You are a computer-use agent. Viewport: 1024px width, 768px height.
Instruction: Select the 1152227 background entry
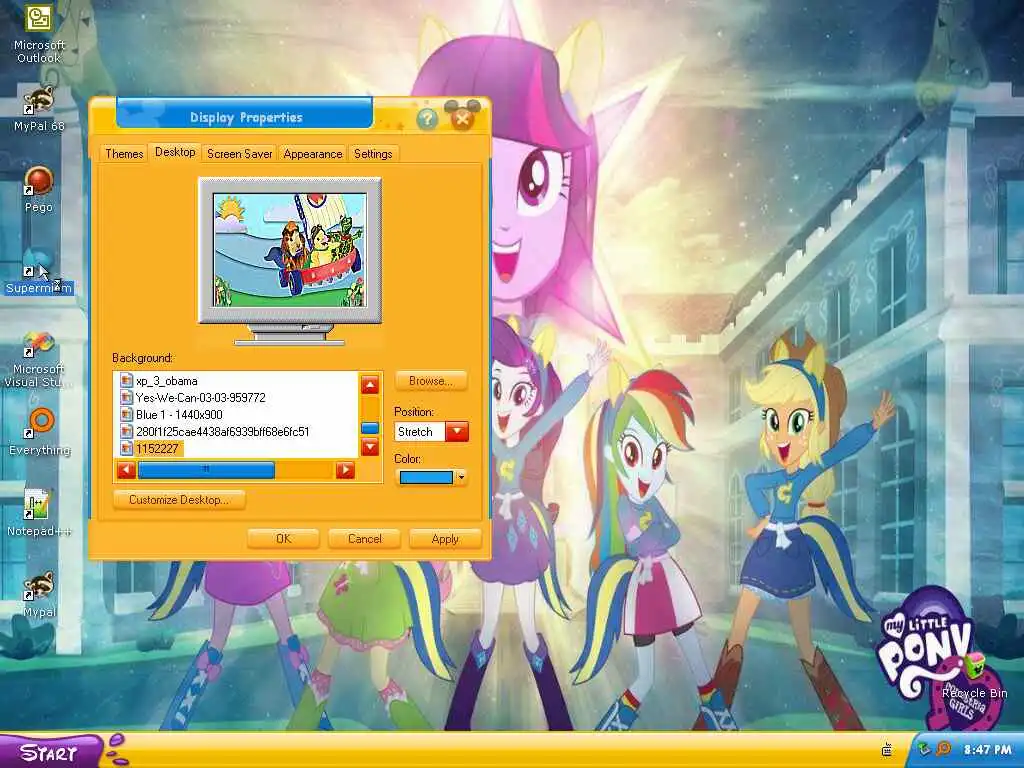[x=157, y=449]
